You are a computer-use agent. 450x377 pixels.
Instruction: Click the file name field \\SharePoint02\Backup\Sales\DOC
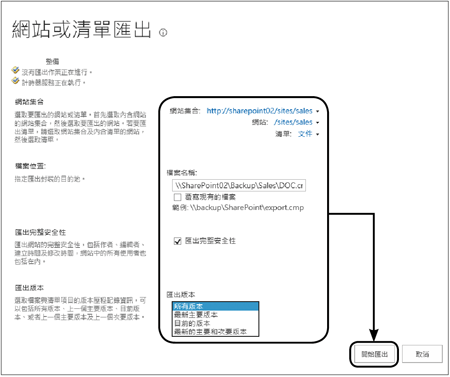(x=239, y=186)
